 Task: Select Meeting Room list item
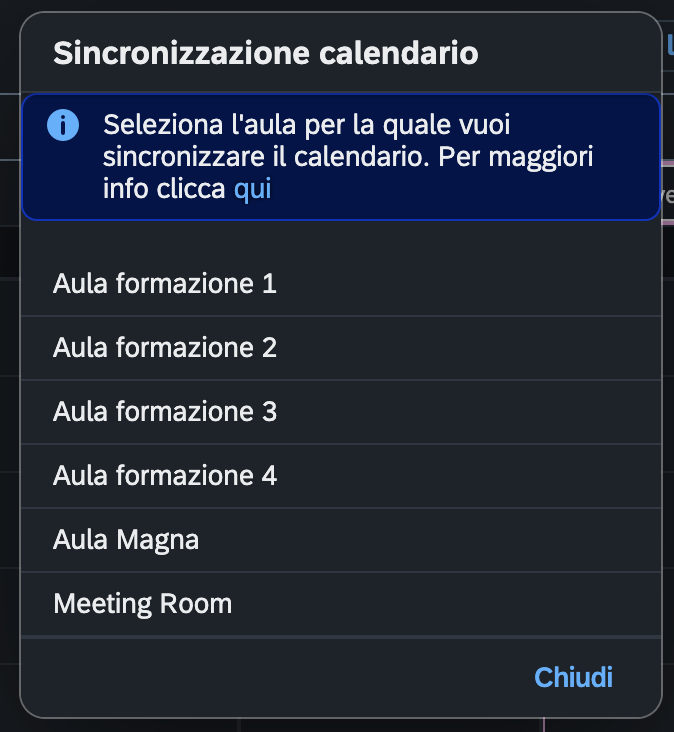341,604
